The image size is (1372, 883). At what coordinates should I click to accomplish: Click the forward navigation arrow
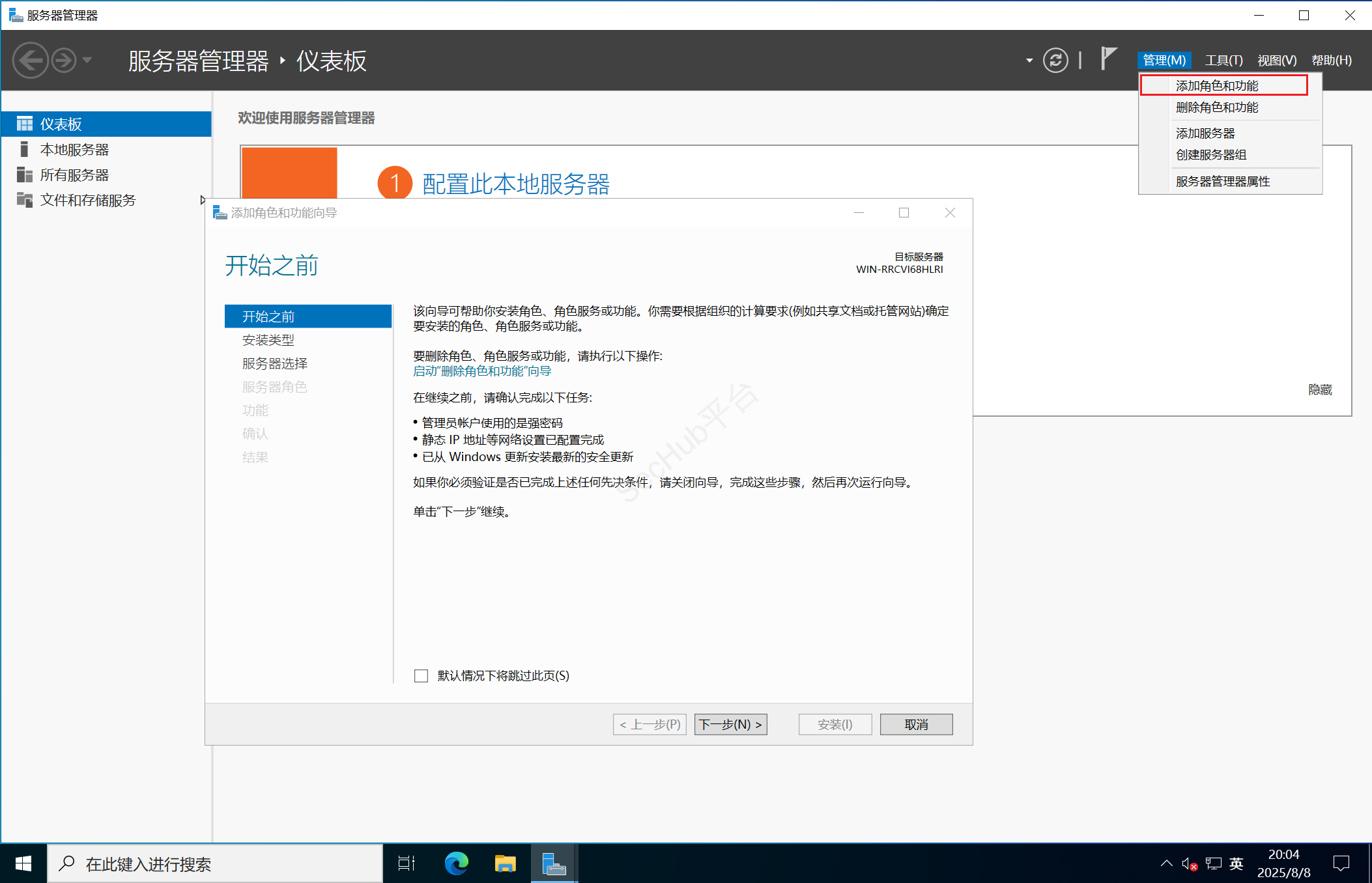(x=63, y=59)
